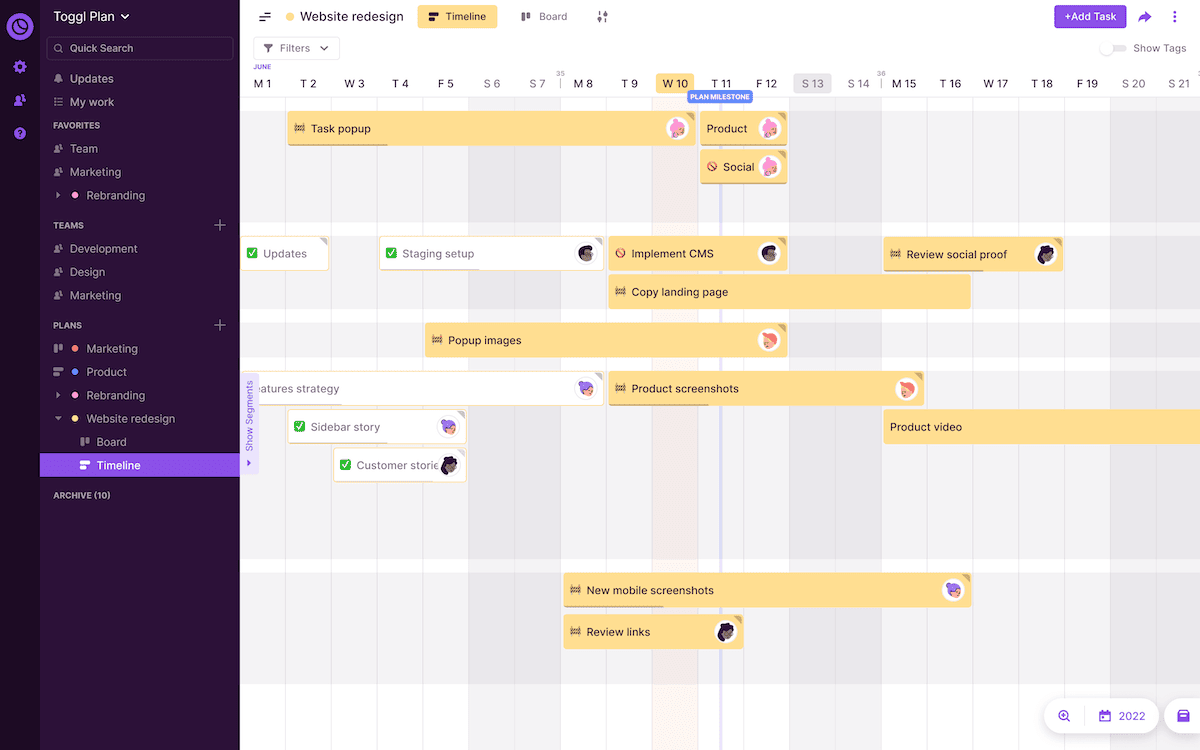The height and width of the screenshot is (750, 1200).
Task: Open the timeline view settings sliders icon
Action: (x=602, y=16)
